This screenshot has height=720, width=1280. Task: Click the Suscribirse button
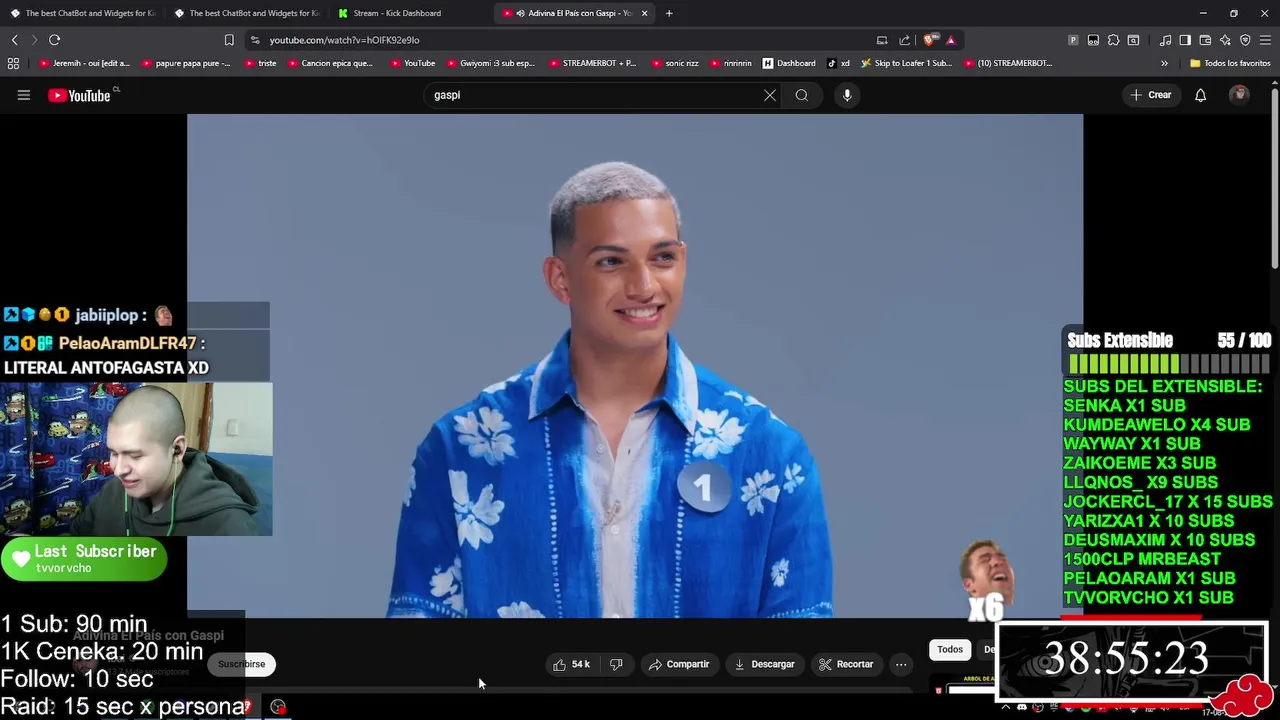click(242, 664)
